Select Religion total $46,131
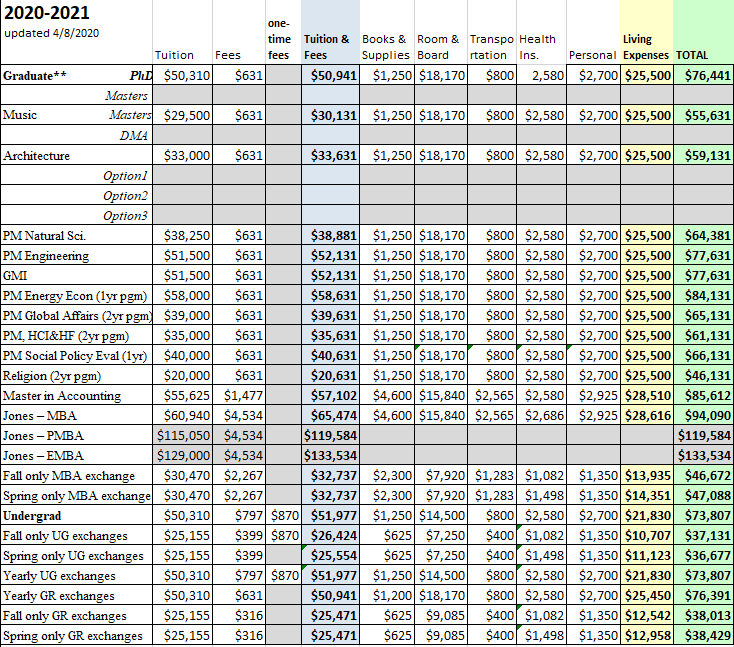The width and height of the screenshot is (734, 647). coord(707,376)
